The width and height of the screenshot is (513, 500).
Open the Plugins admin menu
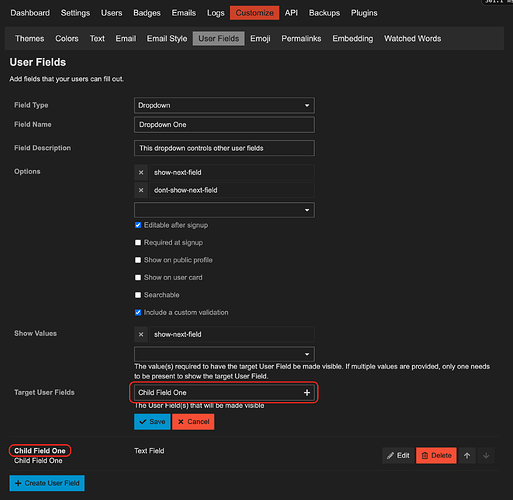[364, 13]
